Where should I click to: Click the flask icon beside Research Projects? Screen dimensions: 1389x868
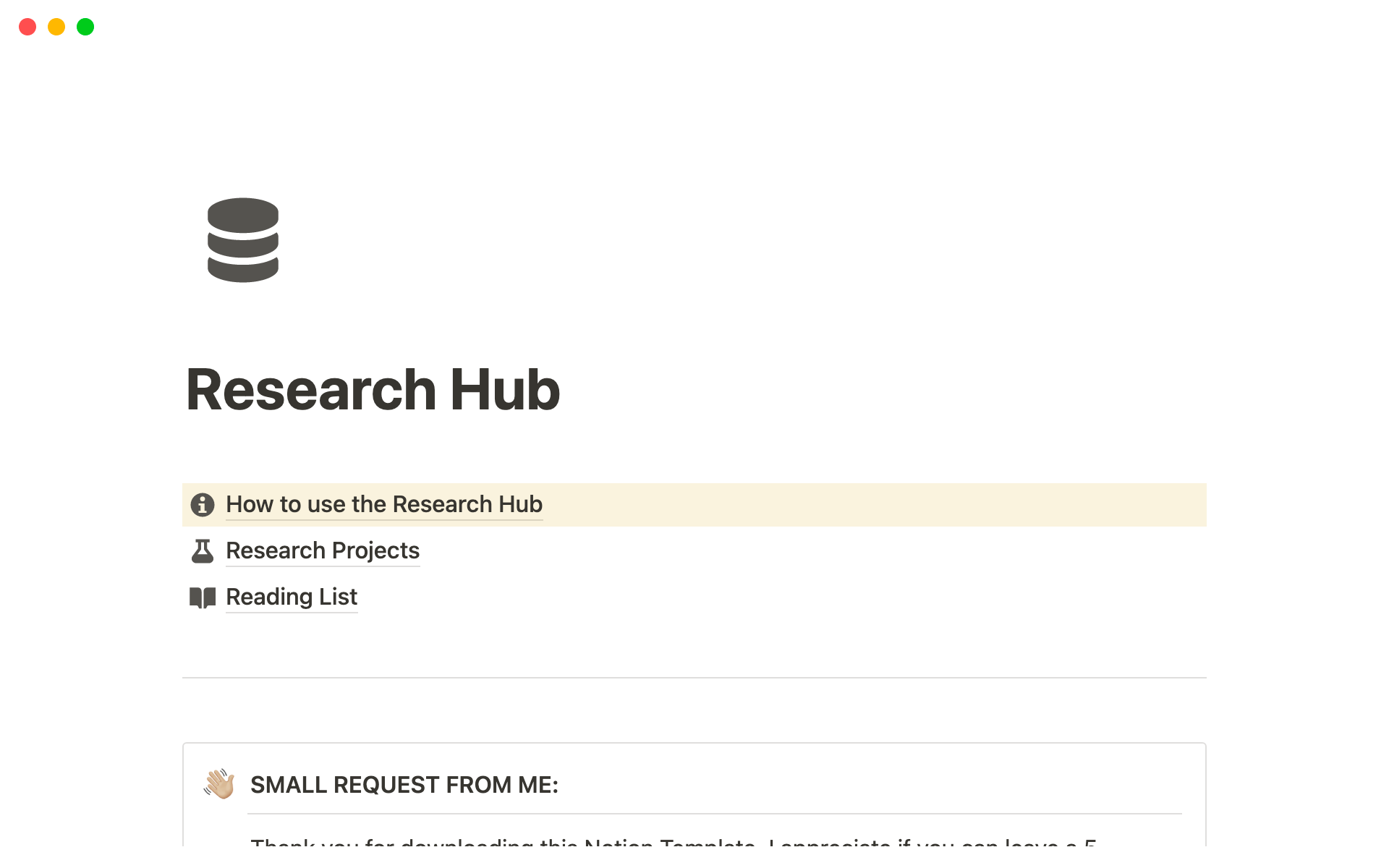(203, 550)
